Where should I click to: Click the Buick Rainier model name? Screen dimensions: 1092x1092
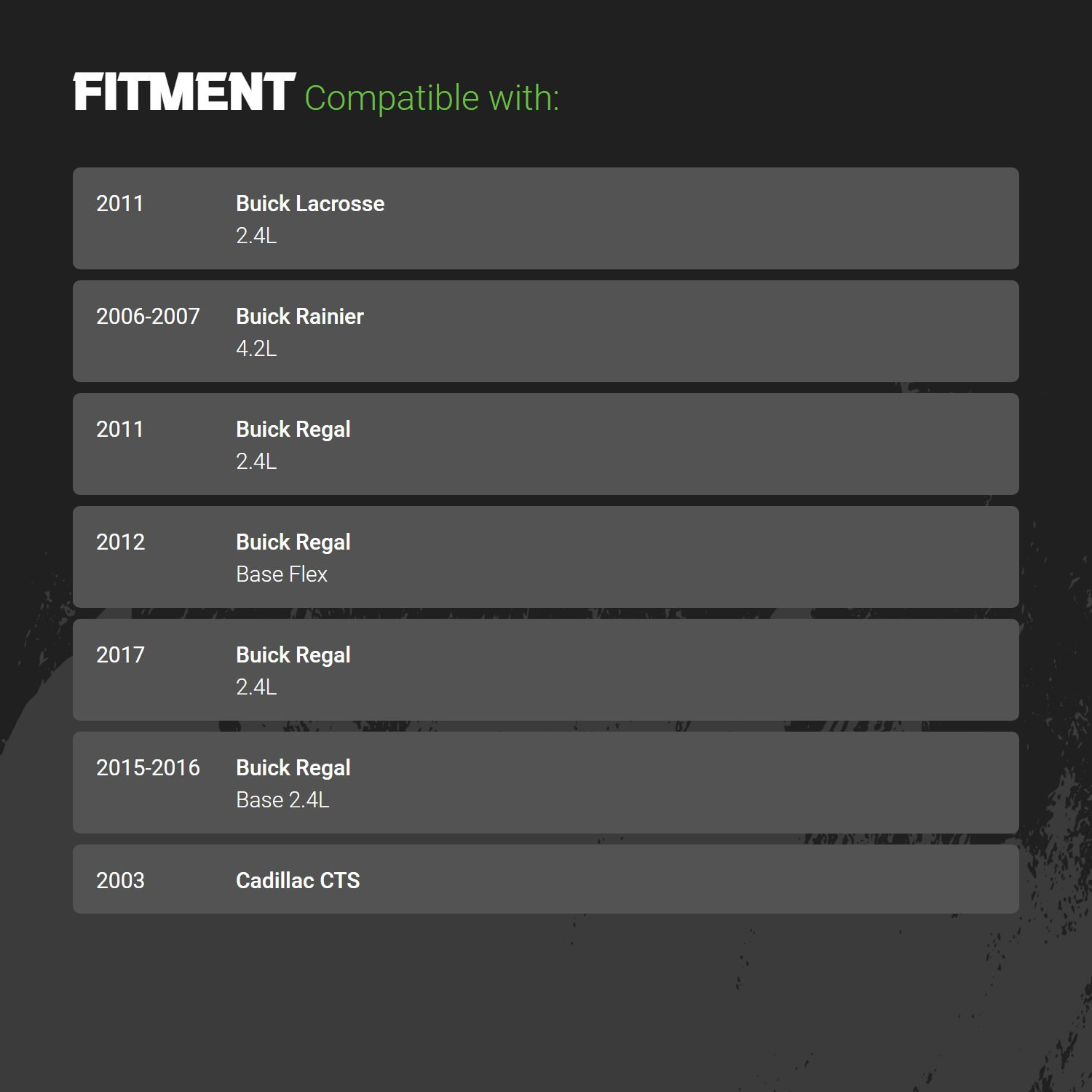pos(300,317)
